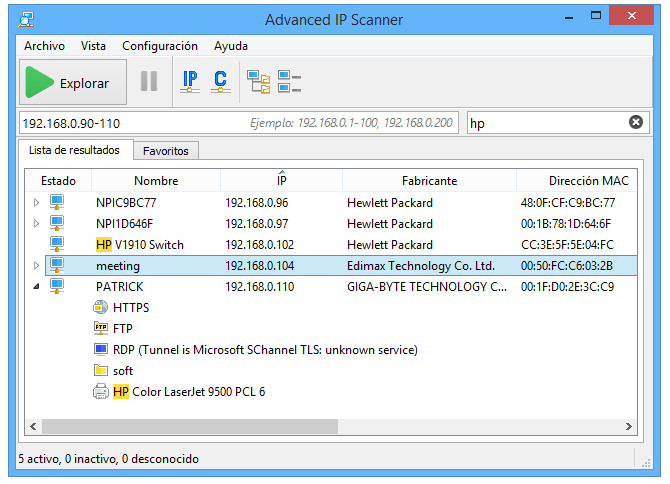The height and width of the screenshot is (484, 670).
Task: Click the scroll right arrow
Action: pos(629,426)
